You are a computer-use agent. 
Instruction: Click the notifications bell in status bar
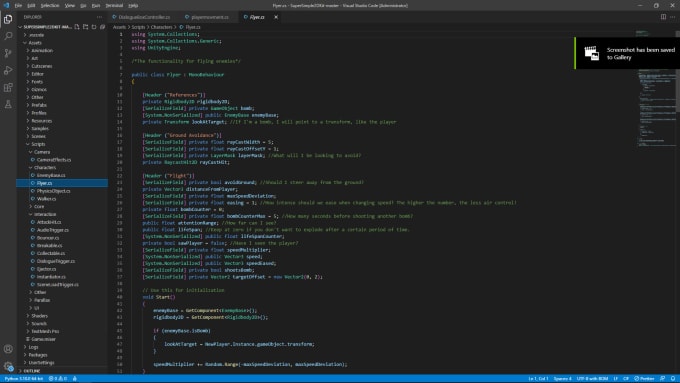(x=673, y=379)
